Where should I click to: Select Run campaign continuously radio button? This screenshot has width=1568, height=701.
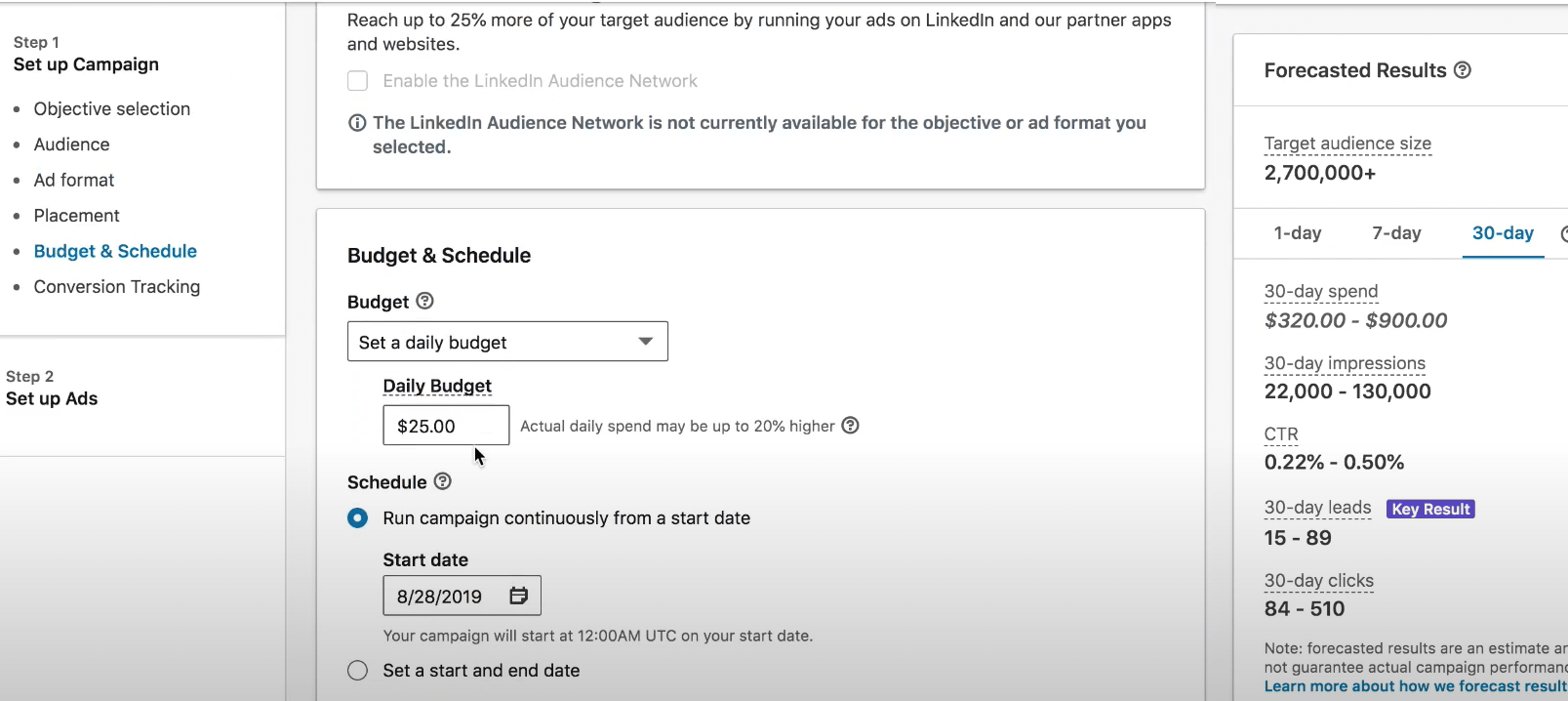358,517
